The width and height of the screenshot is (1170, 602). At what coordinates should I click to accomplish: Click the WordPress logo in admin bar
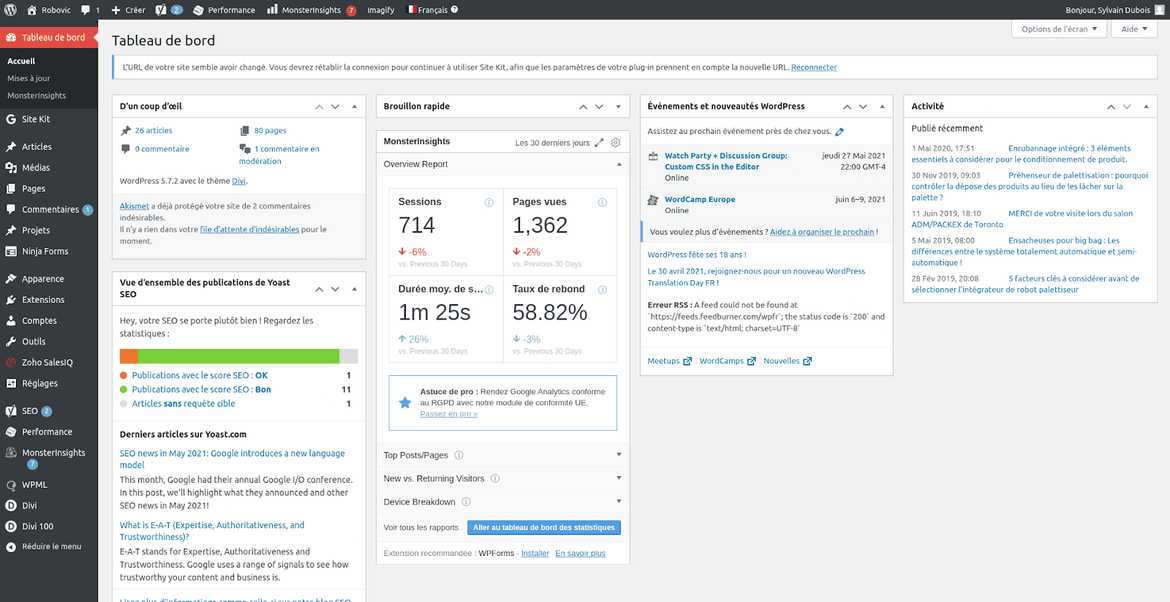tap(11, 9)
